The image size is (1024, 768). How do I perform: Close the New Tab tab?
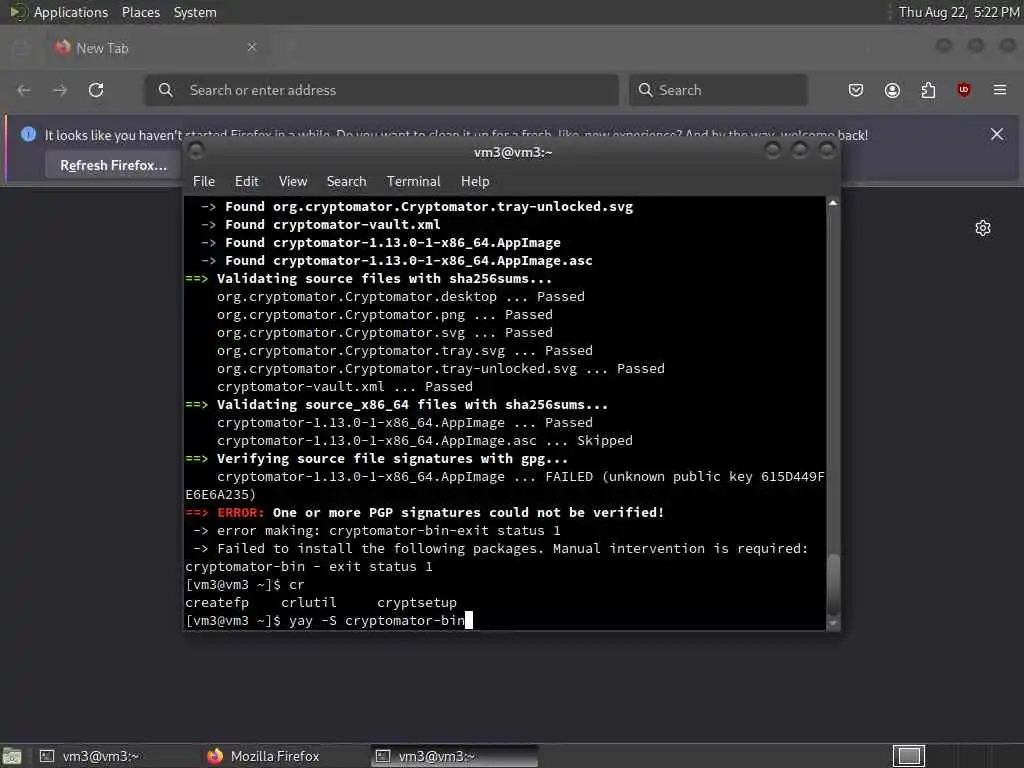252,47
